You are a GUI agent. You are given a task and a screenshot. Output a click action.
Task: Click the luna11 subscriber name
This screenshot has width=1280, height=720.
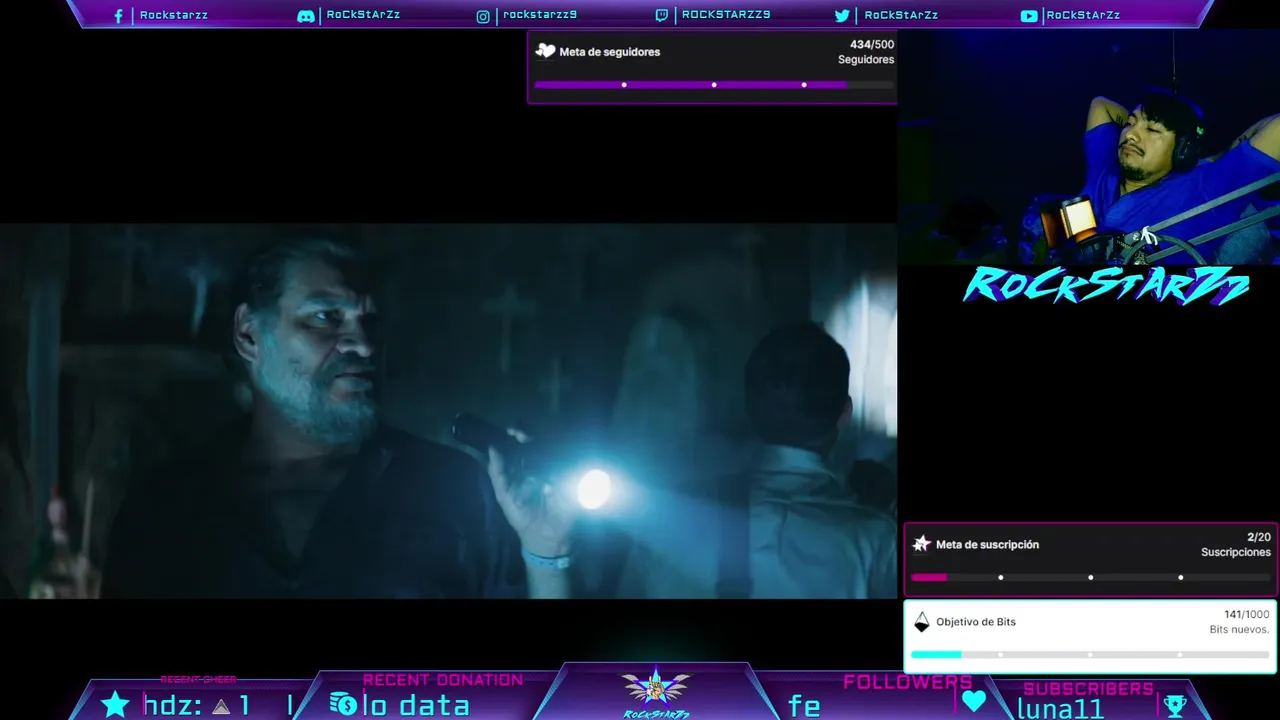click(1060, 709)
